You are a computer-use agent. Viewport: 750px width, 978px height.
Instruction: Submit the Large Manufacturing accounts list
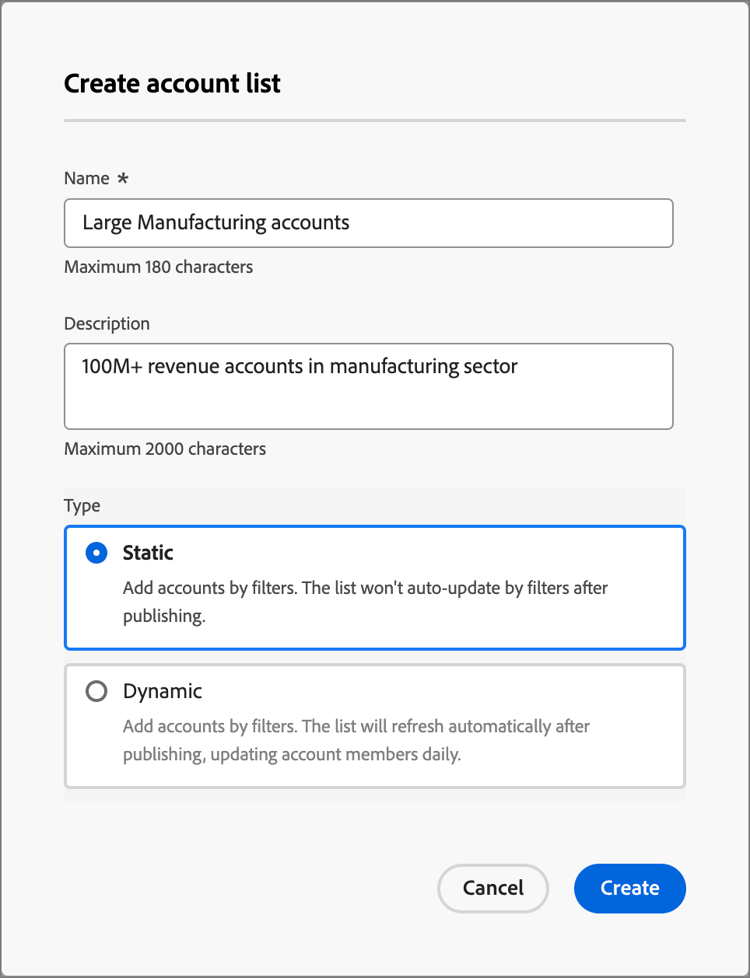point(629,888)
